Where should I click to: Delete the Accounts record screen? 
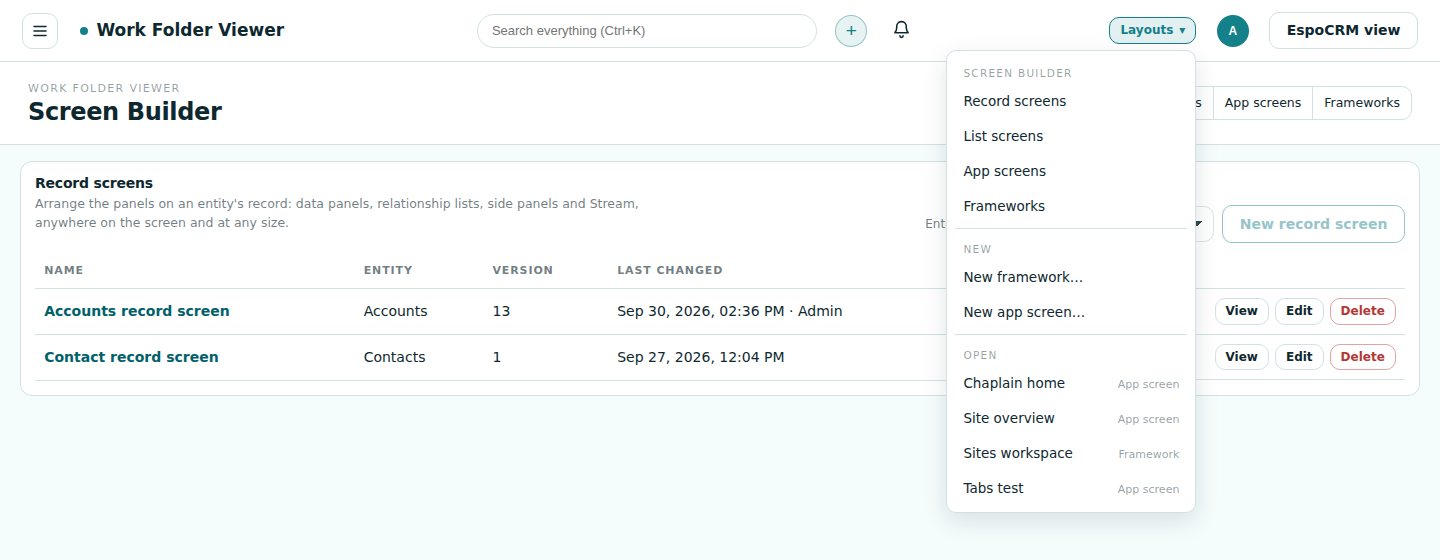[1362, 311]
